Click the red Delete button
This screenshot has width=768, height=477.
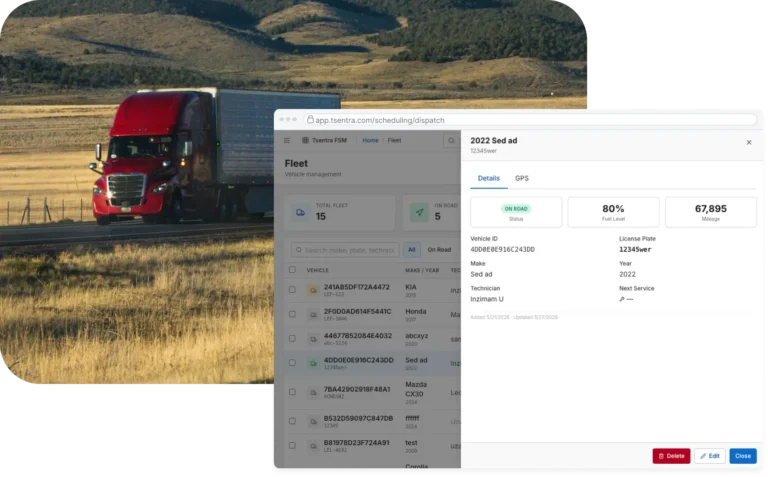[671, 456]
